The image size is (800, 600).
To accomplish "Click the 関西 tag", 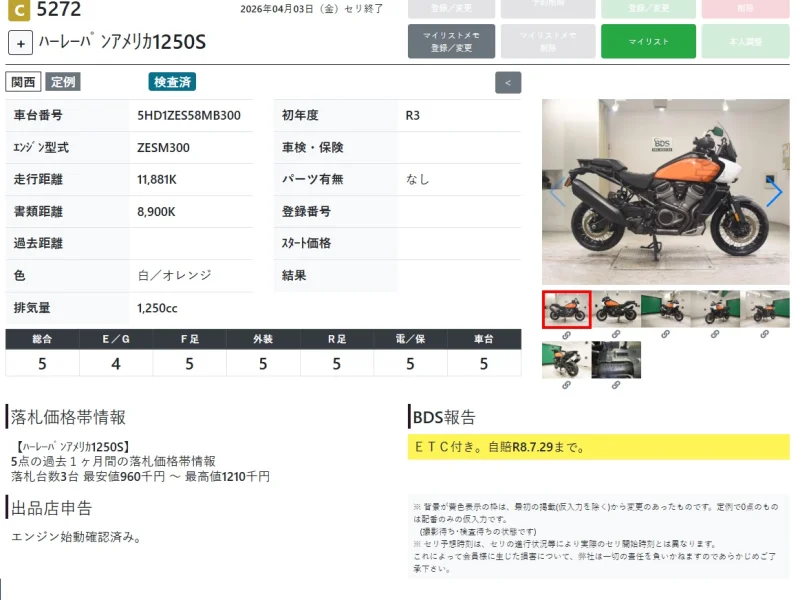I will coord(23,82).
